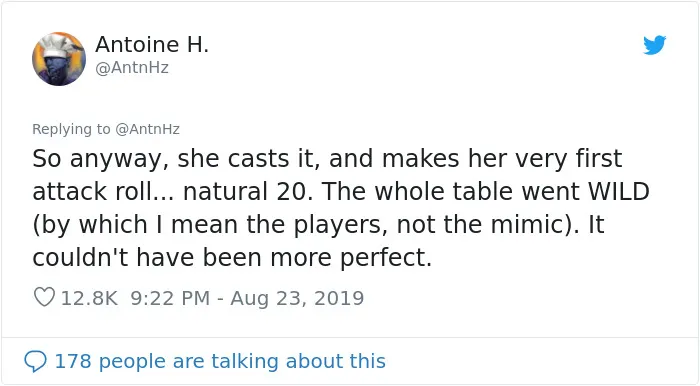Image resolution: width=700 pixels, height=386 pixels.
Task: Click the number 178 in the footer
Action: tap(73, 361)
